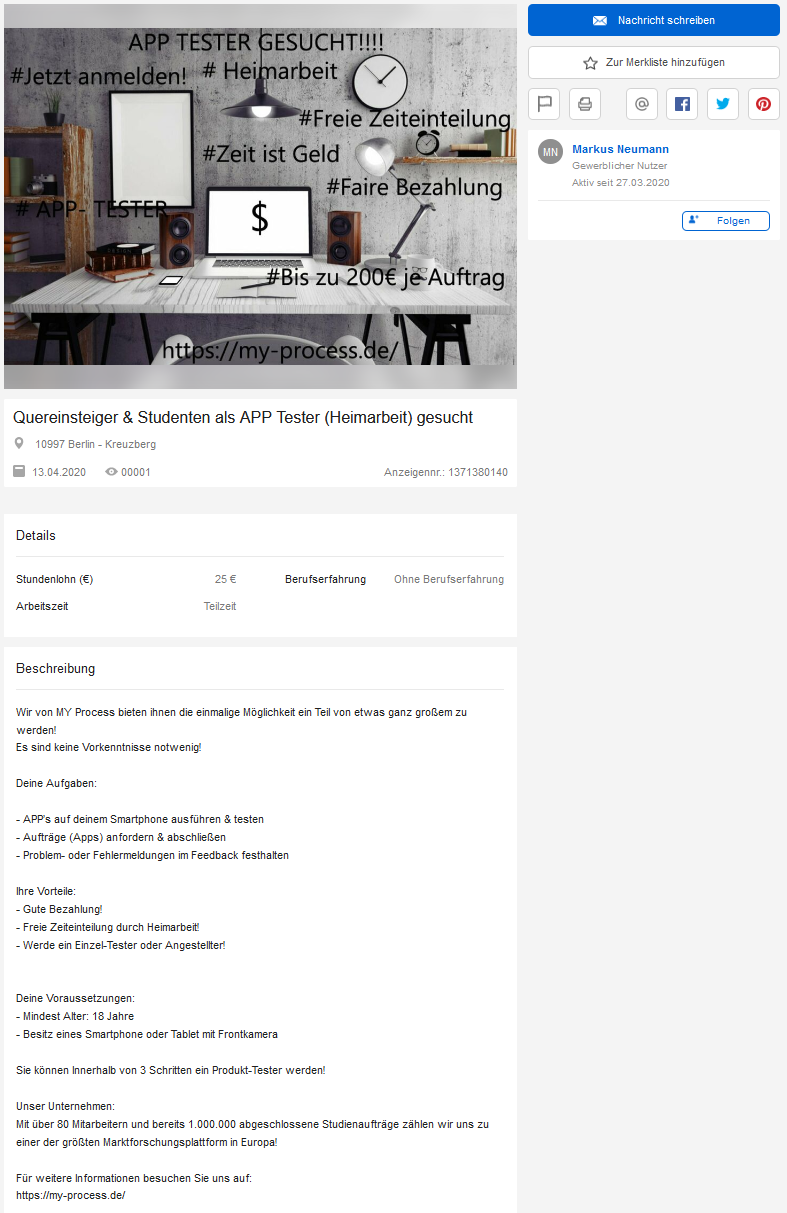Open Markus Neumann profile link
This screenshot has width=787, height=1213.
(x=620, y=149)
